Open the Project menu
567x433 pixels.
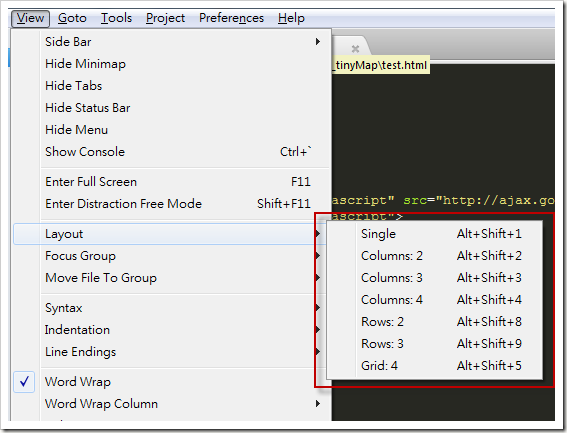coord(165,18)
